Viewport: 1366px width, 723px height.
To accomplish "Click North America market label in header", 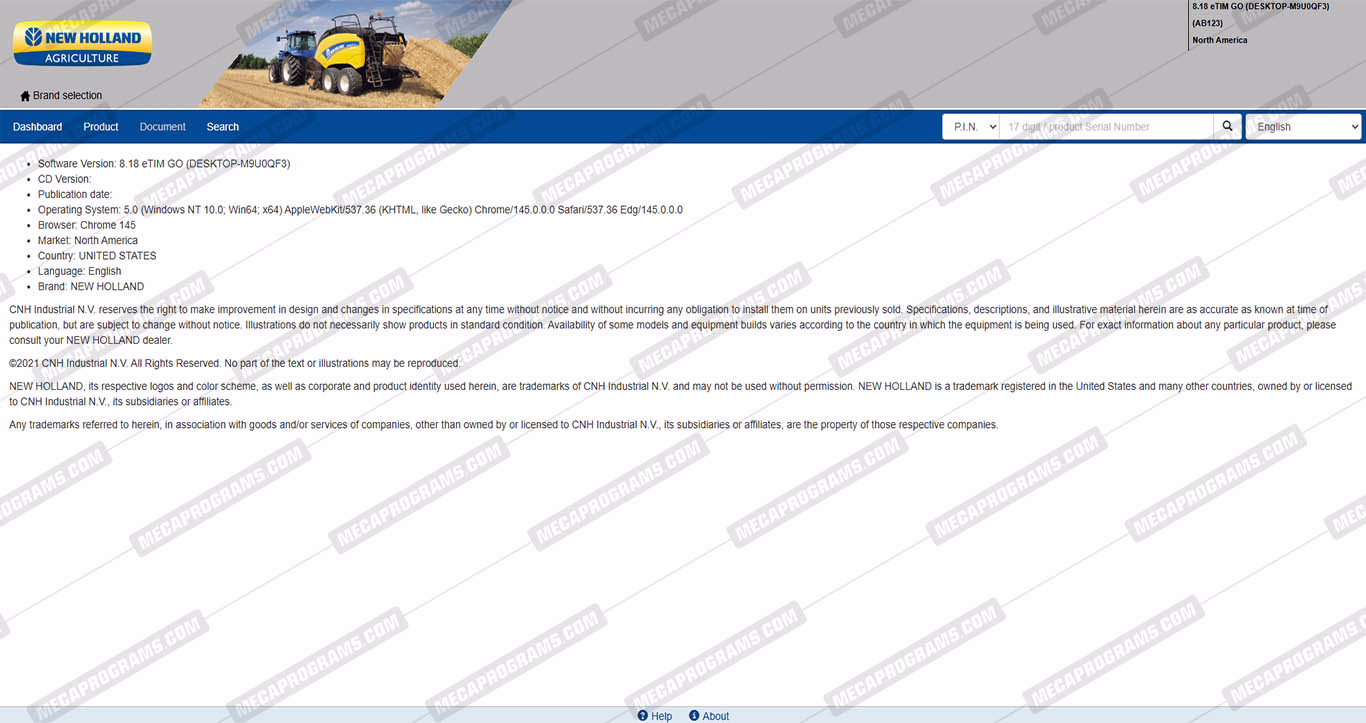I will (x=1219, y=40).
